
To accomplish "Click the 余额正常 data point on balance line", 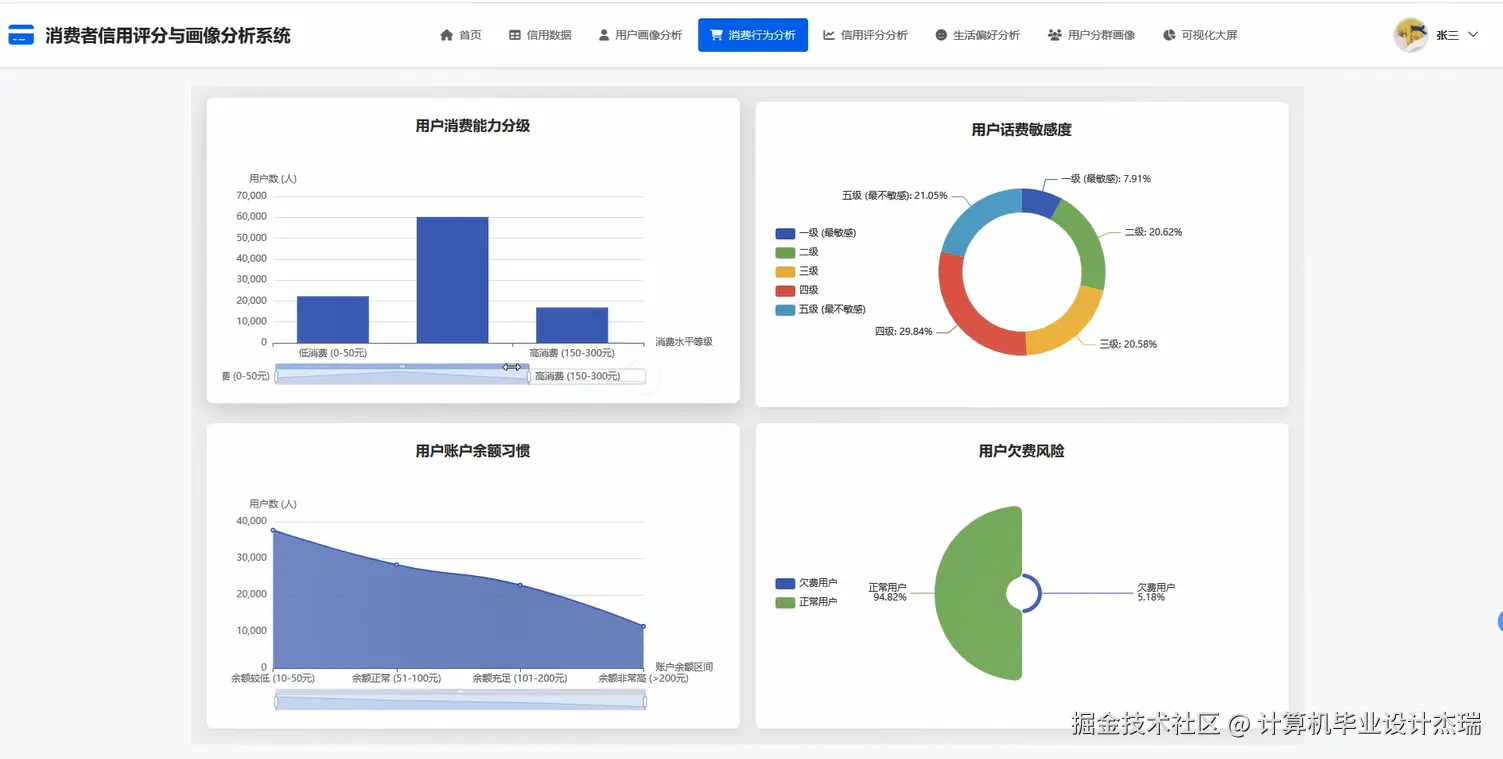I will tap(396, 565).
